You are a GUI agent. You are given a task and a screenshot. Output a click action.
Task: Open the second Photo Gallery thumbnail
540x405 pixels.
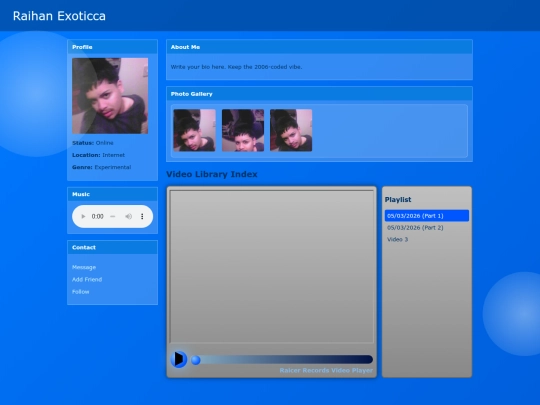[243, 130]
